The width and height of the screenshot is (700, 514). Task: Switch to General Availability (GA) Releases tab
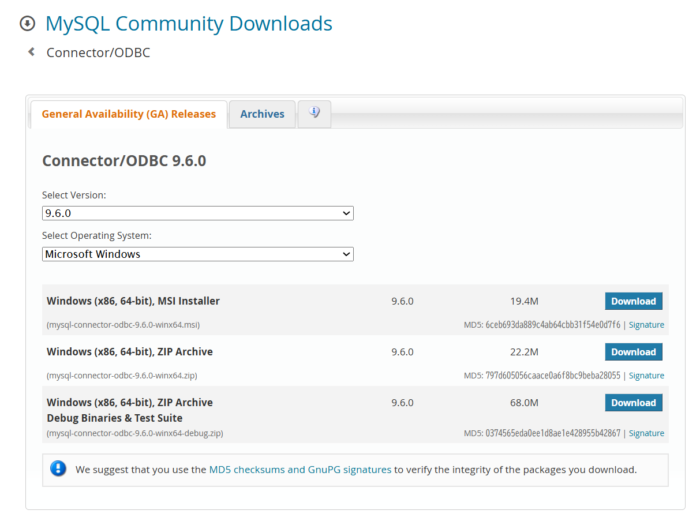click(x=128, y=114)
